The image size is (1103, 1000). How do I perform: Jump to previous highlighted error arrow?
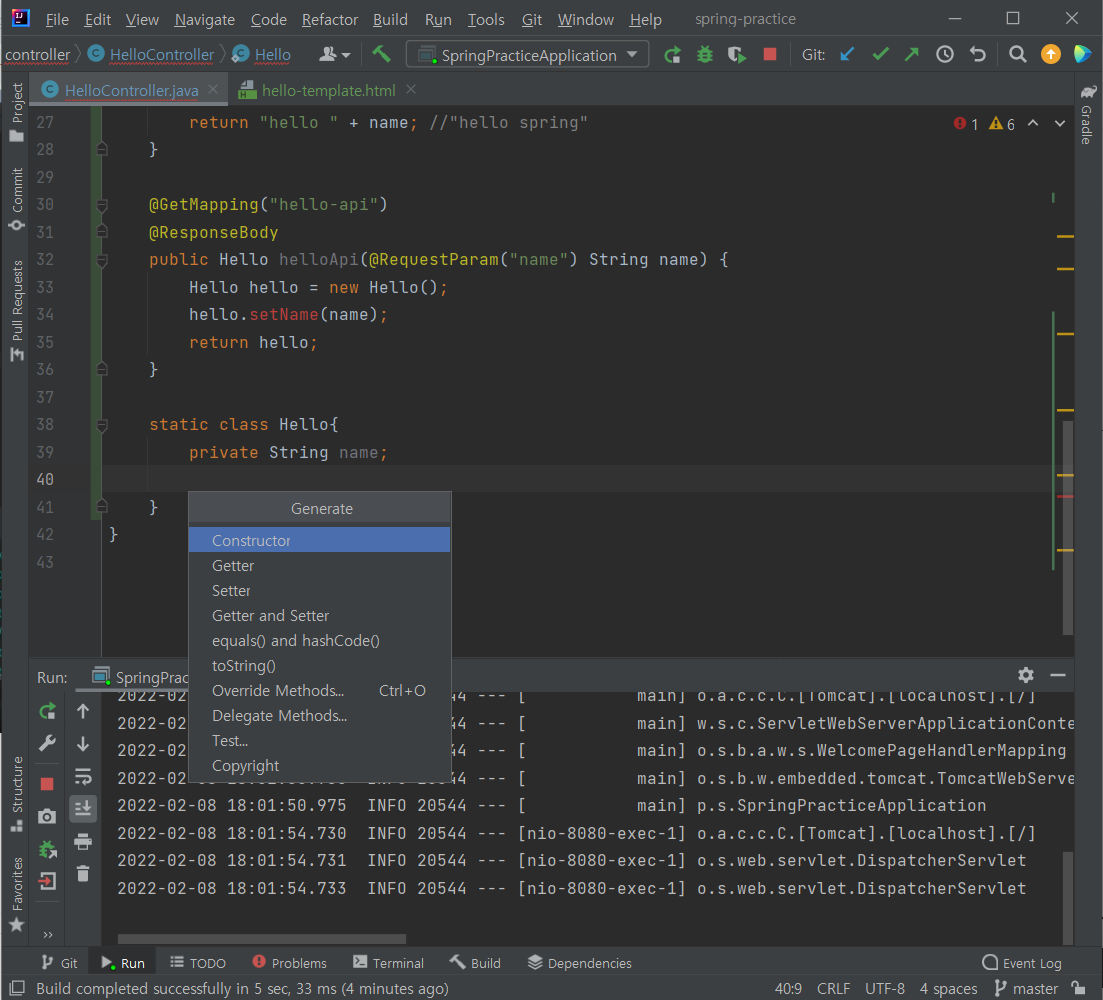1033,123
